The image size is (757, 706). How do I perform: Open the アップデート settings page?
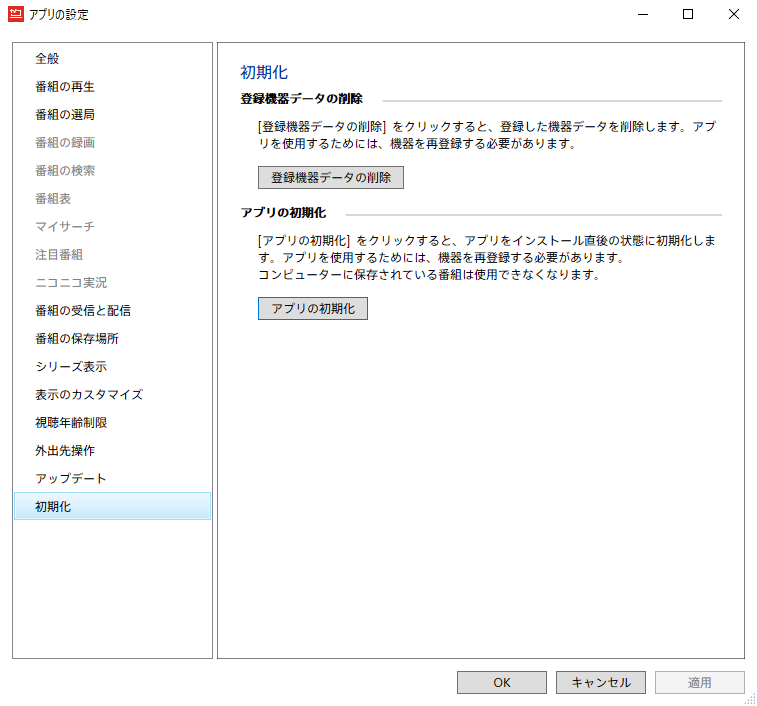pyautogui.click(x=71, y=479)
